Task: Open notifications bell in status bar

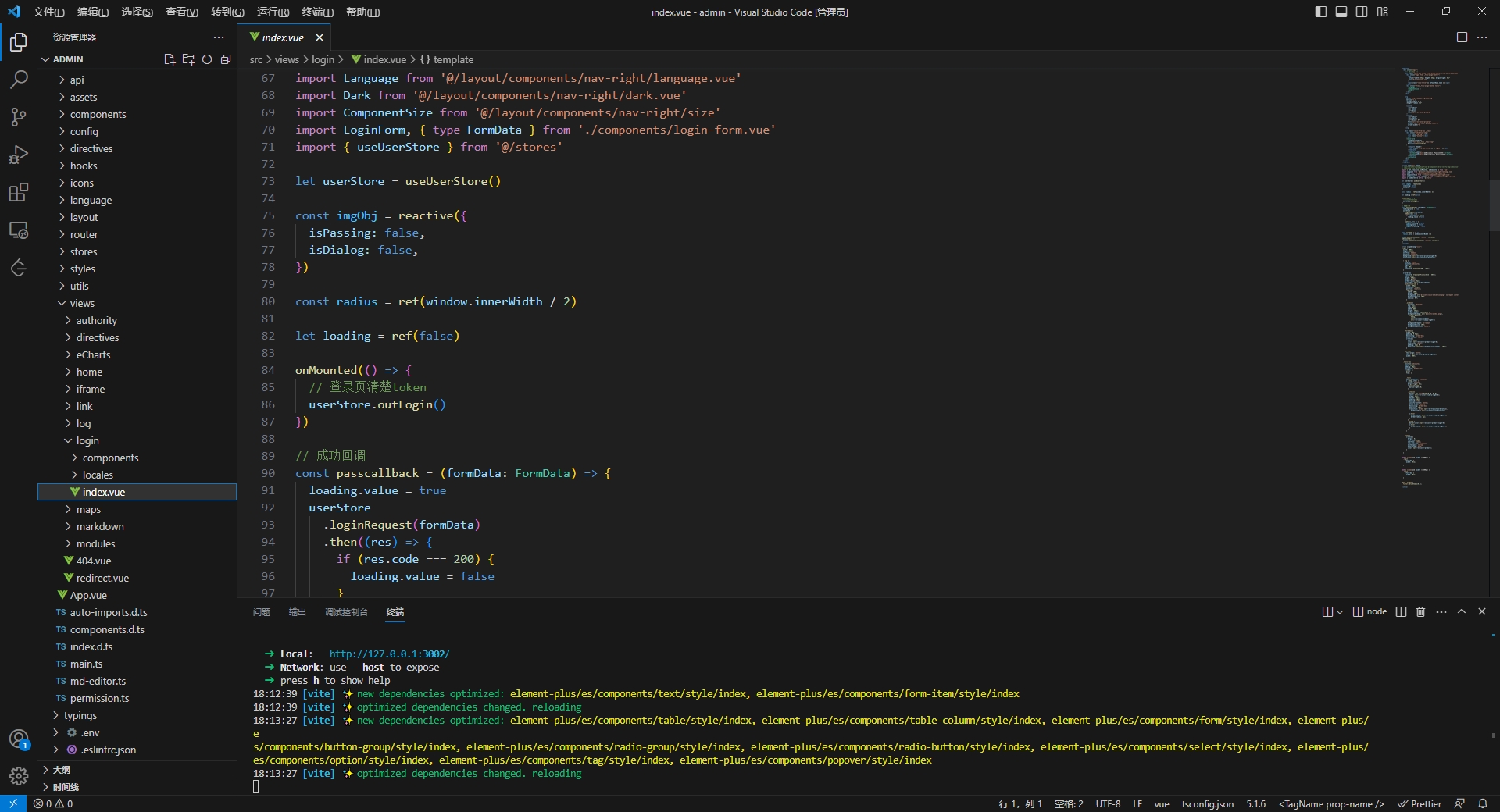Action: tap(1483, 803)
